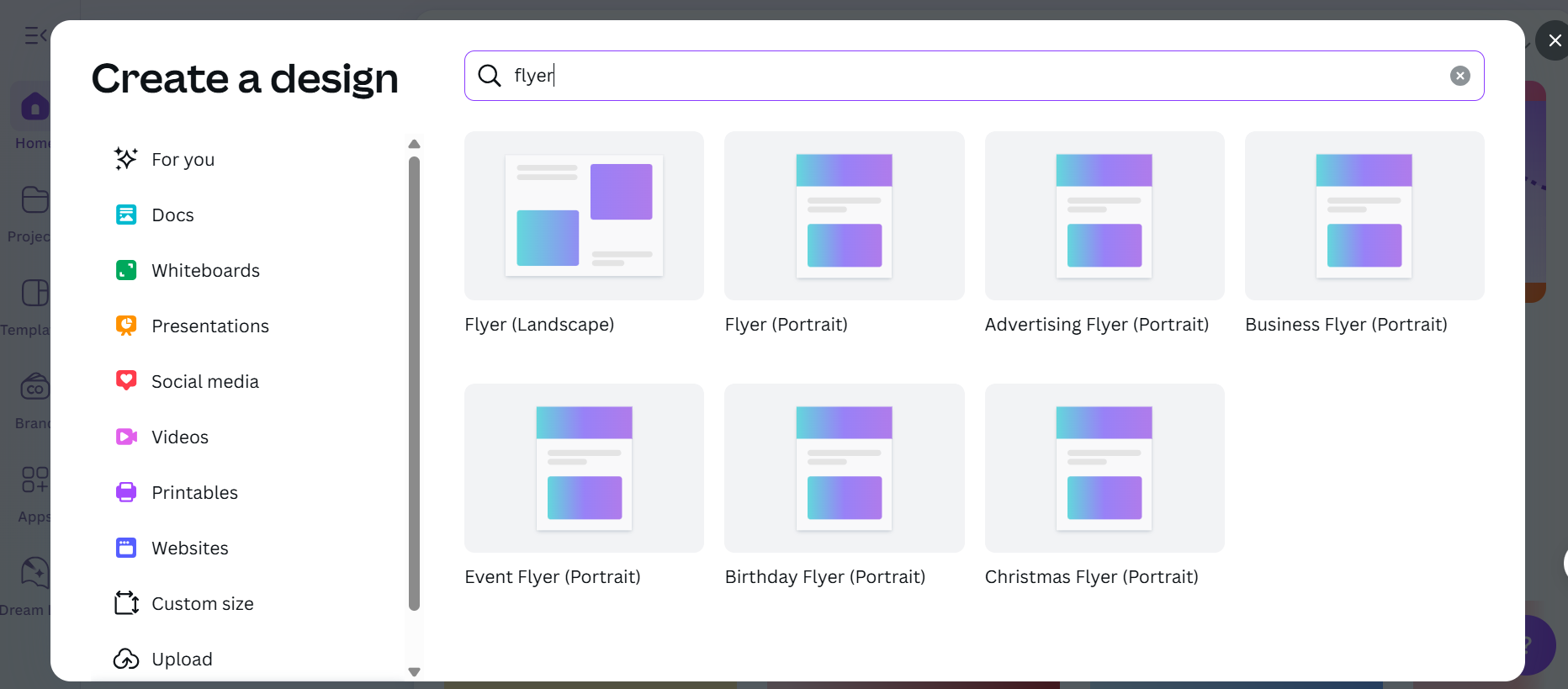Open the pink Videos icon

click(126, 437)
